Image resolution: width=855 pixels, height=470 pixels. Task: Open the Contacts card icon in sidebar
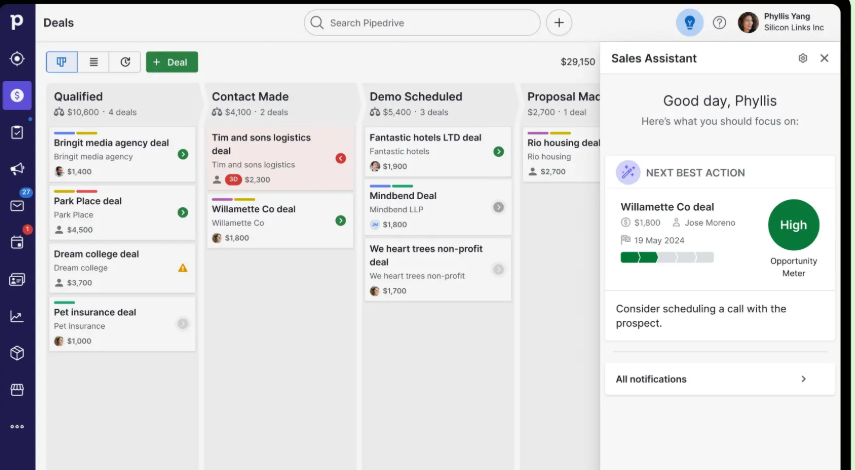[x=17, y=279]
